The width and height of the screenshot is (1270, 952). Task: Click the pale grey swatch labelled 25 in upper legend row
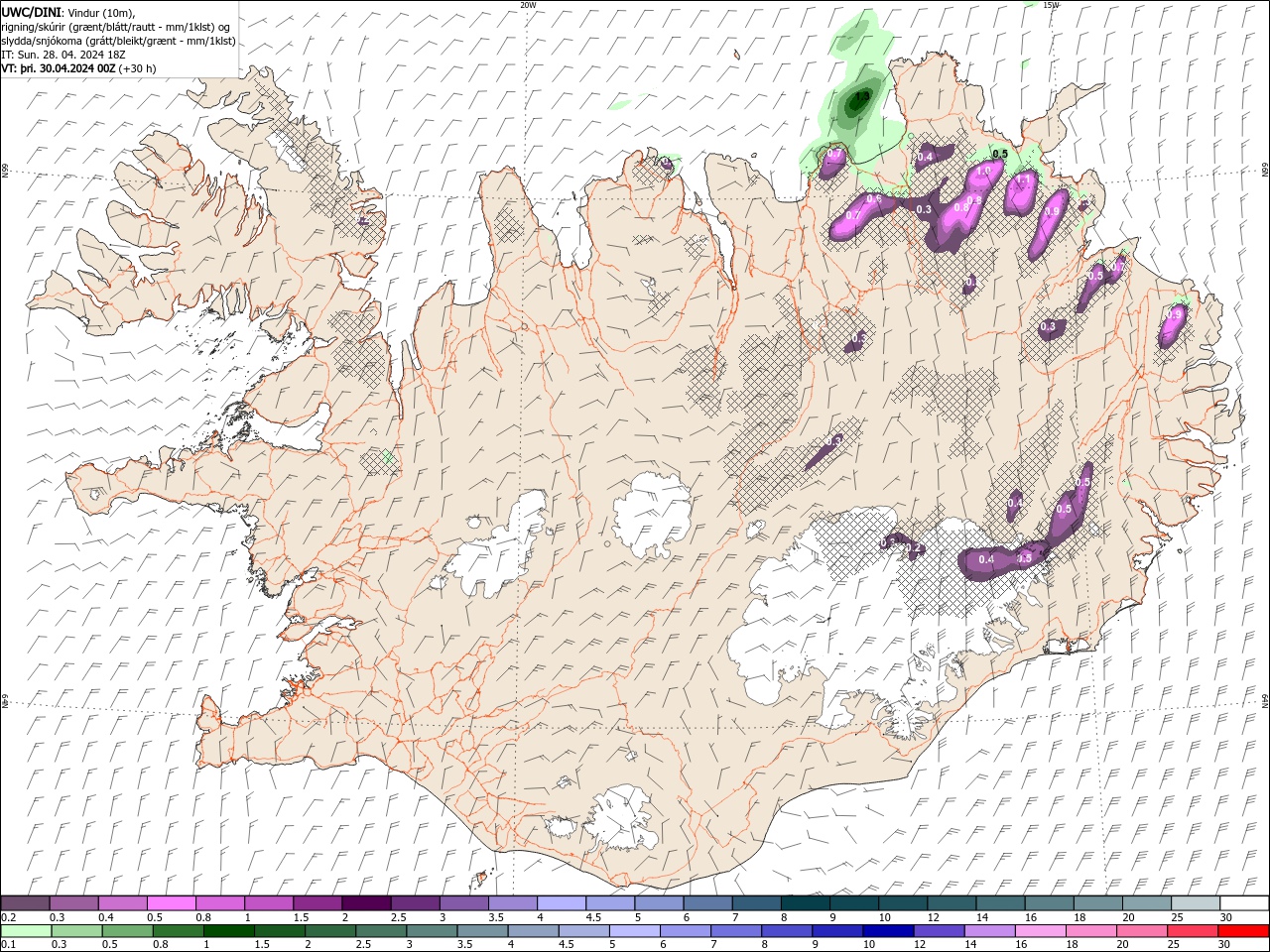click(1196, 903)
